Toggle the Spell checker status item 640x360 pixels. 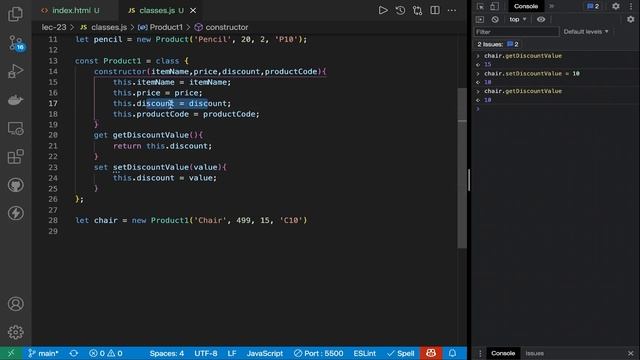(x=401, y=353)
